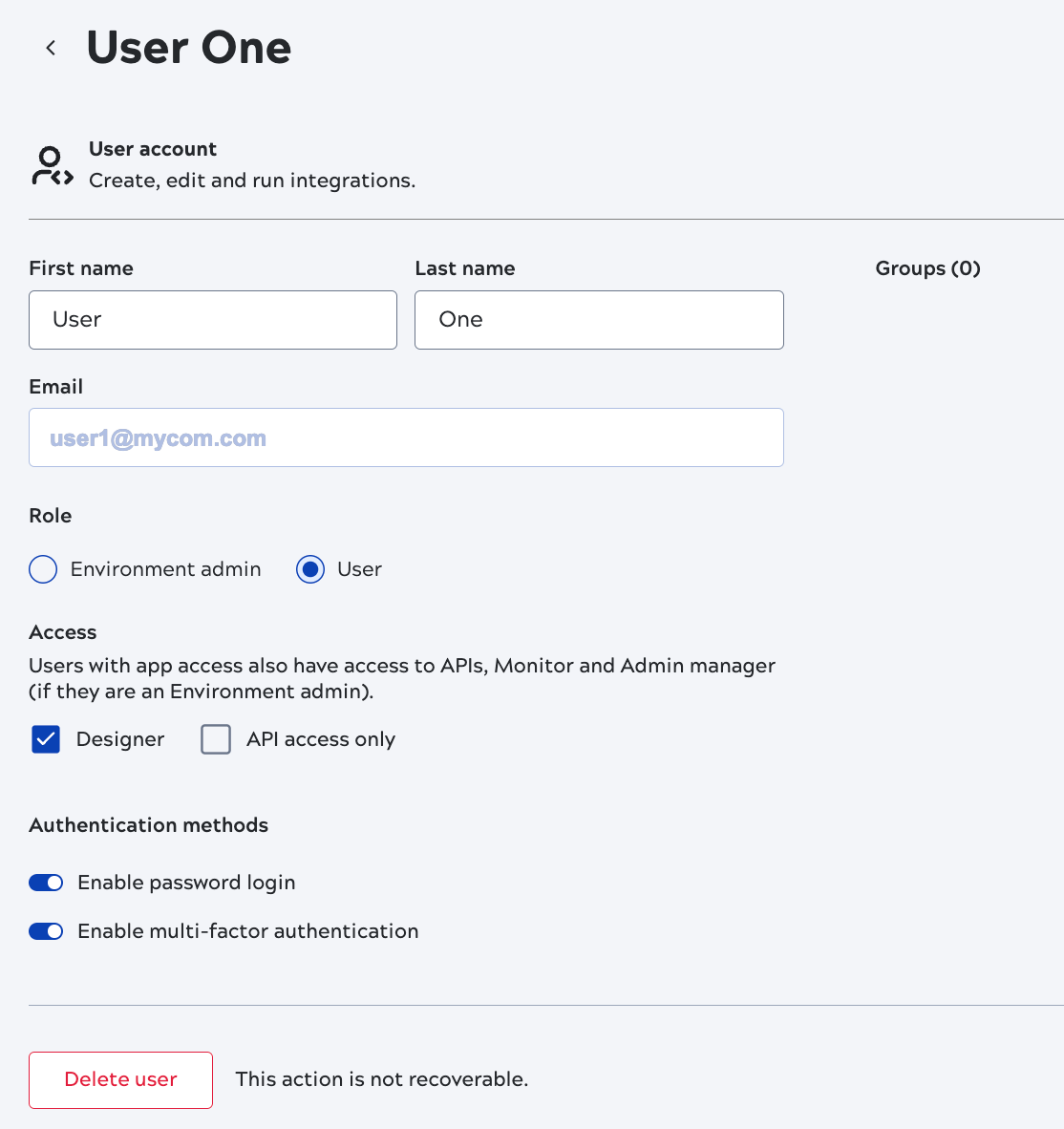Click the 'This action is not recoverable' text
Screen dimensions: 1064x1129
tap(382, 1079)
